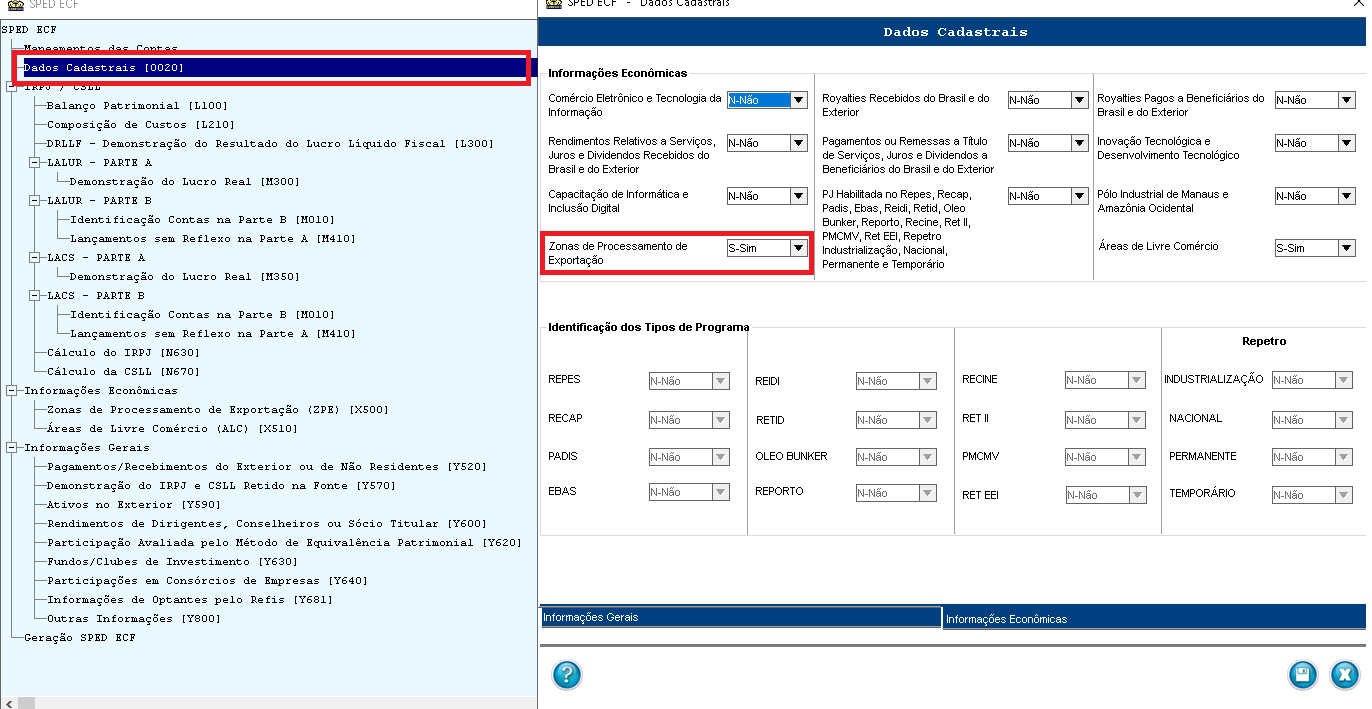Open Optantes pelo Refis [Y681]
1372x709 pixels.
(x=189, y=600)
